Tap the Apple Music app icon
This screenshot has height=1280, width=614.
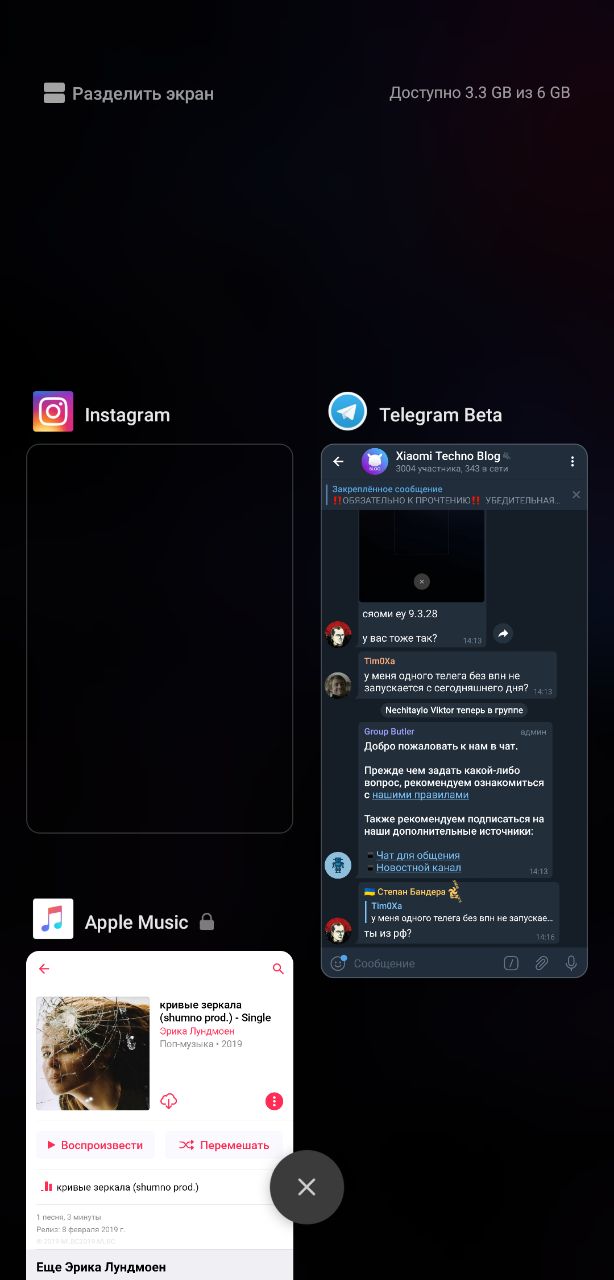click(53, 918)
